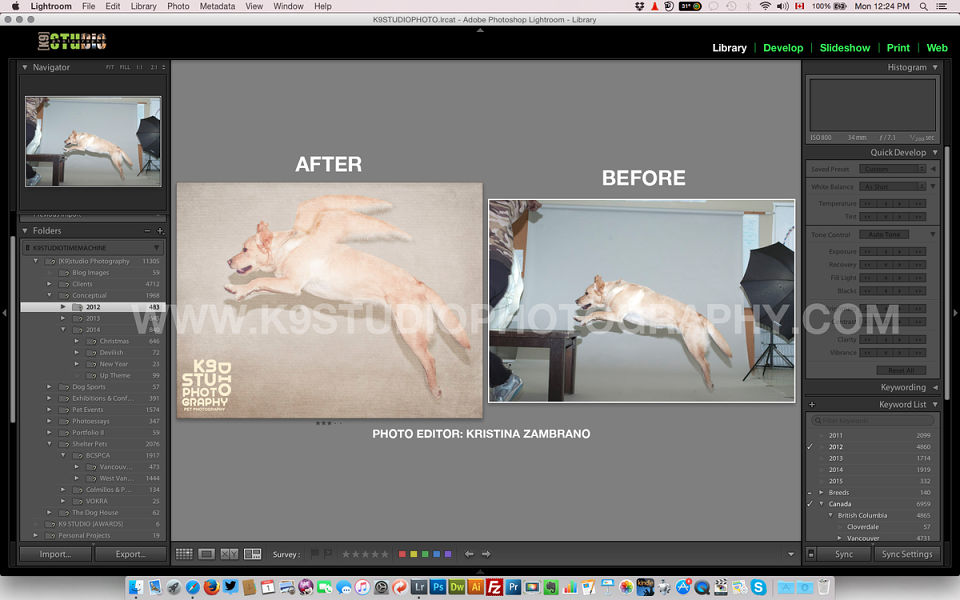Click the Export button
Viewport: 960px width, 600px height.
click(x=130, y=554)
